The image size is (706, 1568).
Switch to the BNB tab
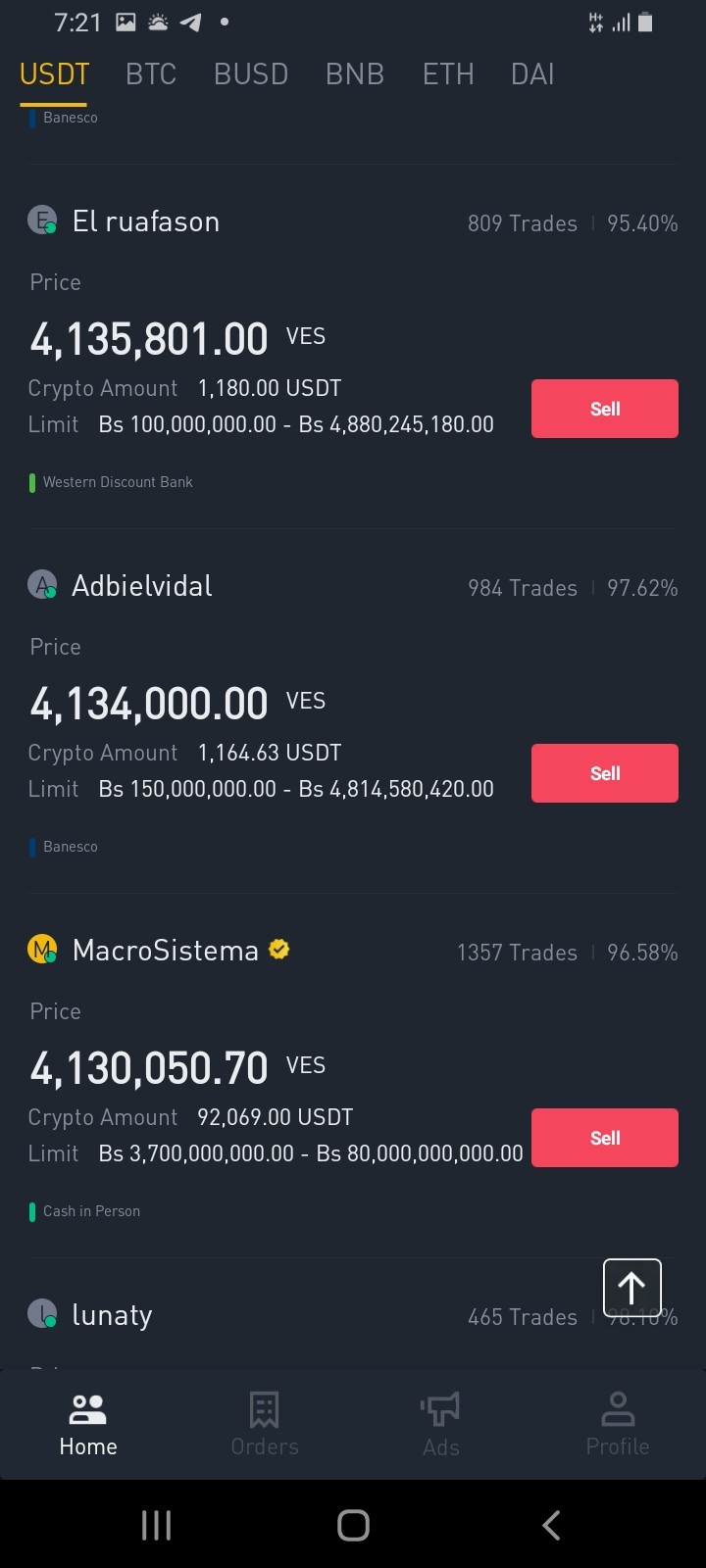click(355, 74)
